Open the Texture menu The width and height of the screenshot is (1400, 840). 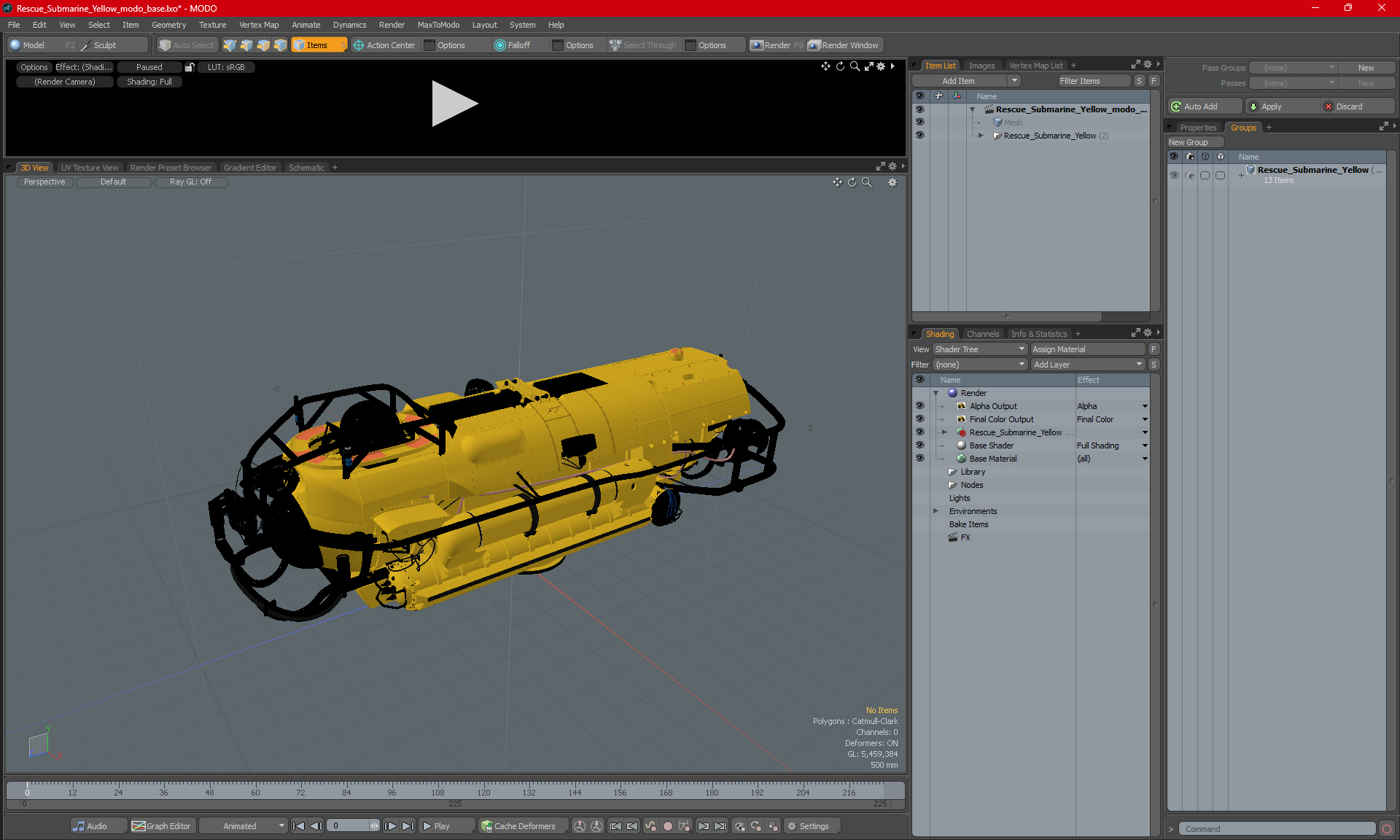pyautogui.click(x=212, y=25)
